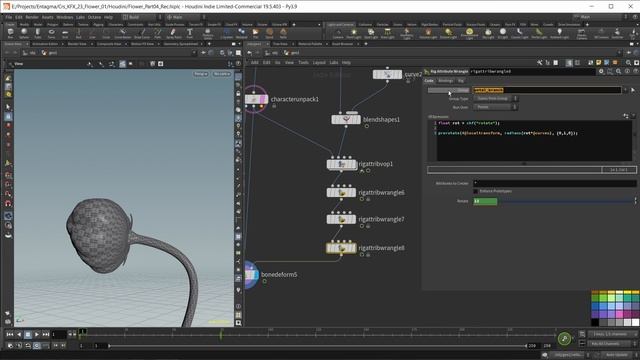
Task: Click the Play forward button
Action: pyautogui.click(x=37, y=335)
